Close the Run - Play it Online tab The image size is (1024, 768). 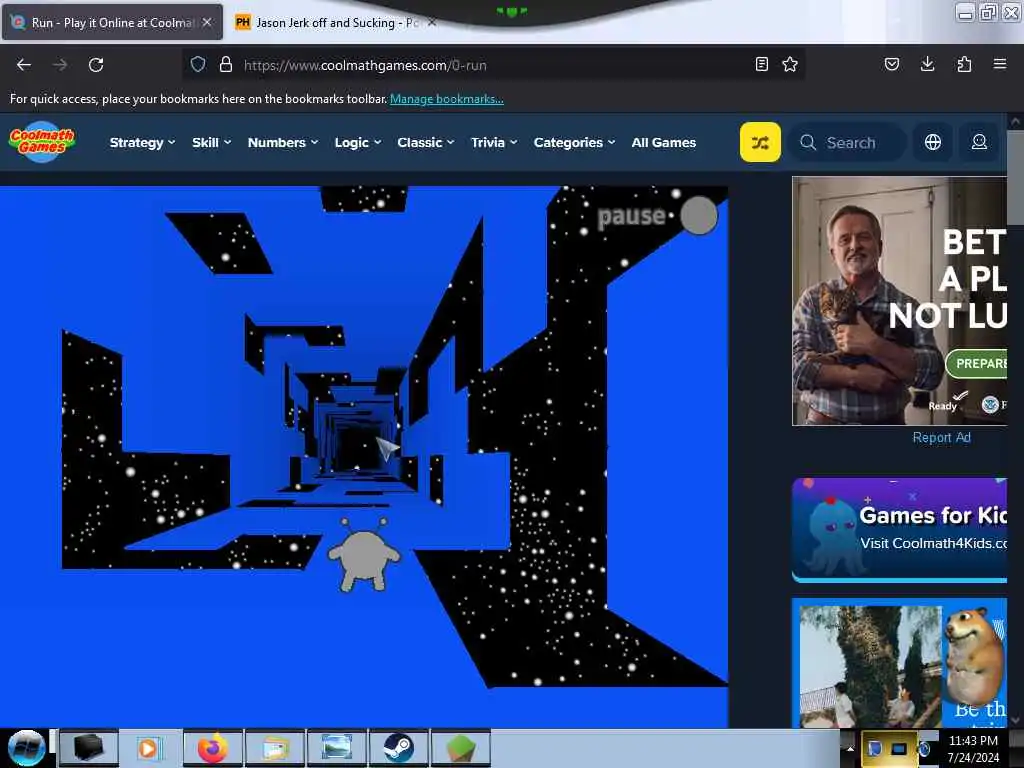coord(207,22)
